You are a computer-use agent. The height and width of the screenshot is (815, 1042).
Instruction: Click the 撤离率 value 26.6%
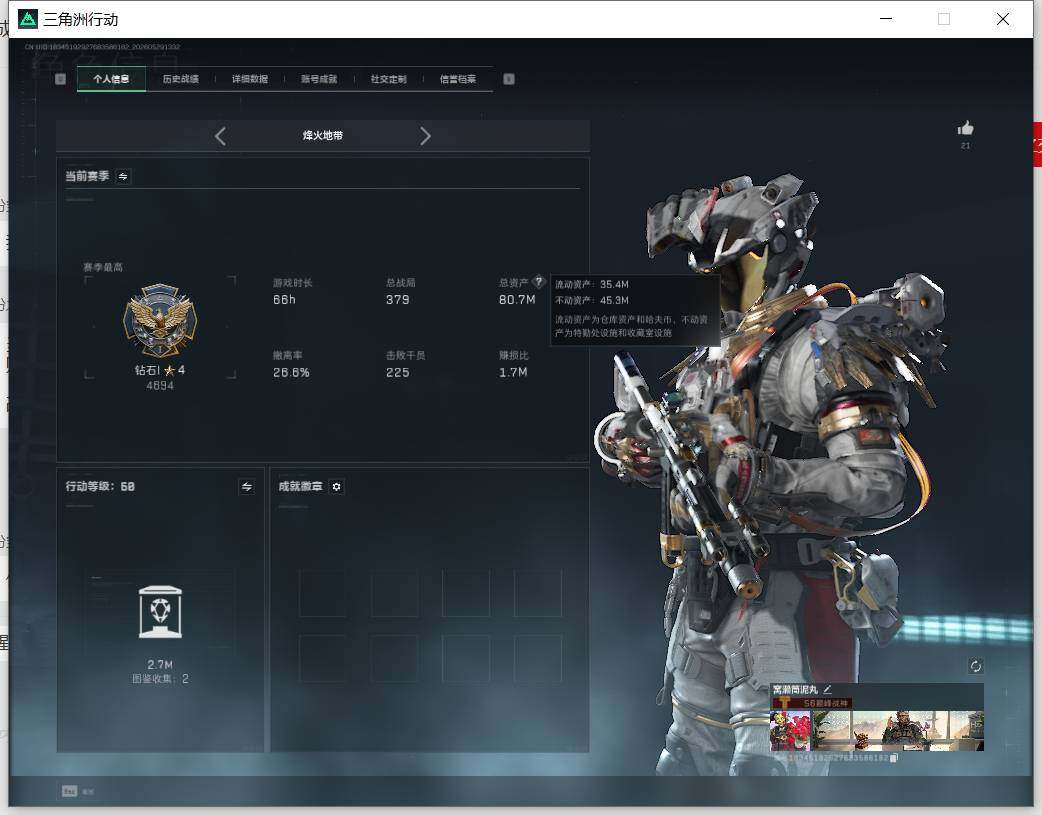point(291,373)
